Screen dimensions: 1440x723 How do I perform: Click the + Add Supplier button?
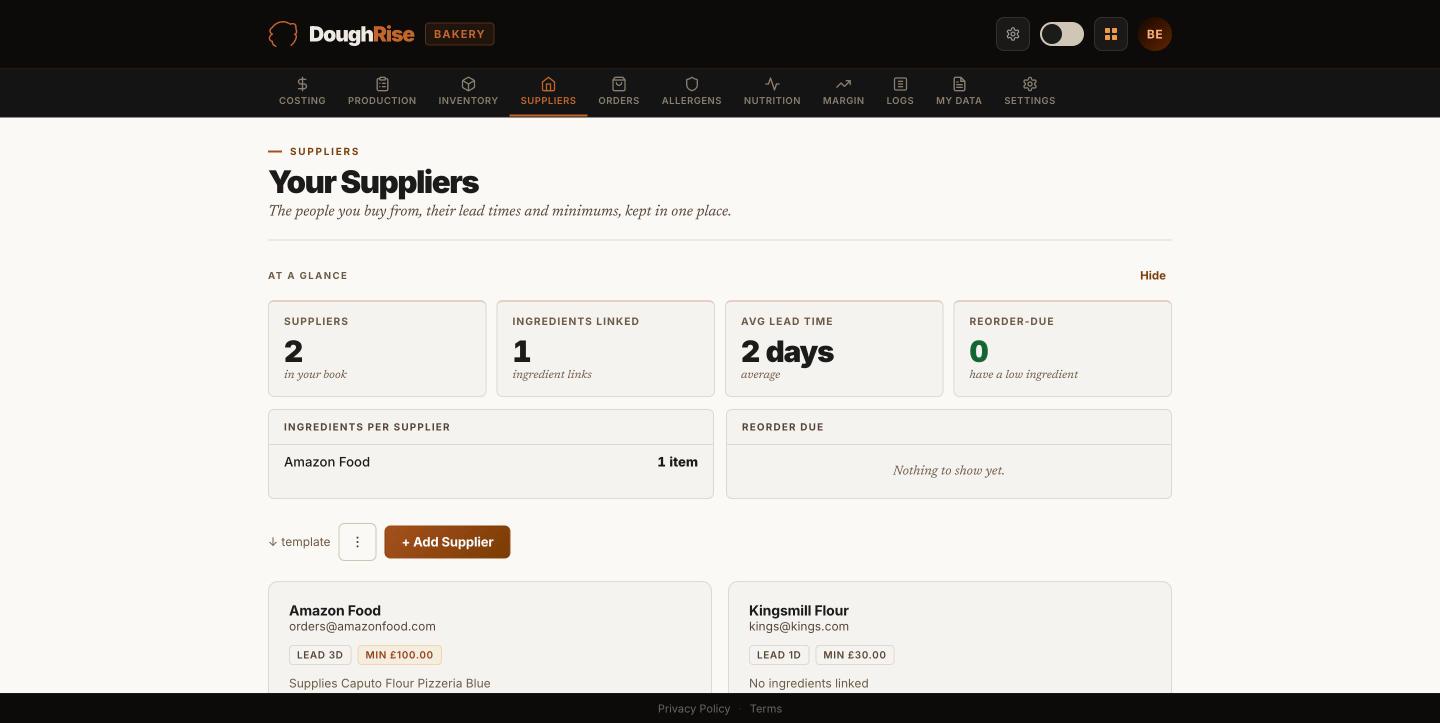point(447,542)
